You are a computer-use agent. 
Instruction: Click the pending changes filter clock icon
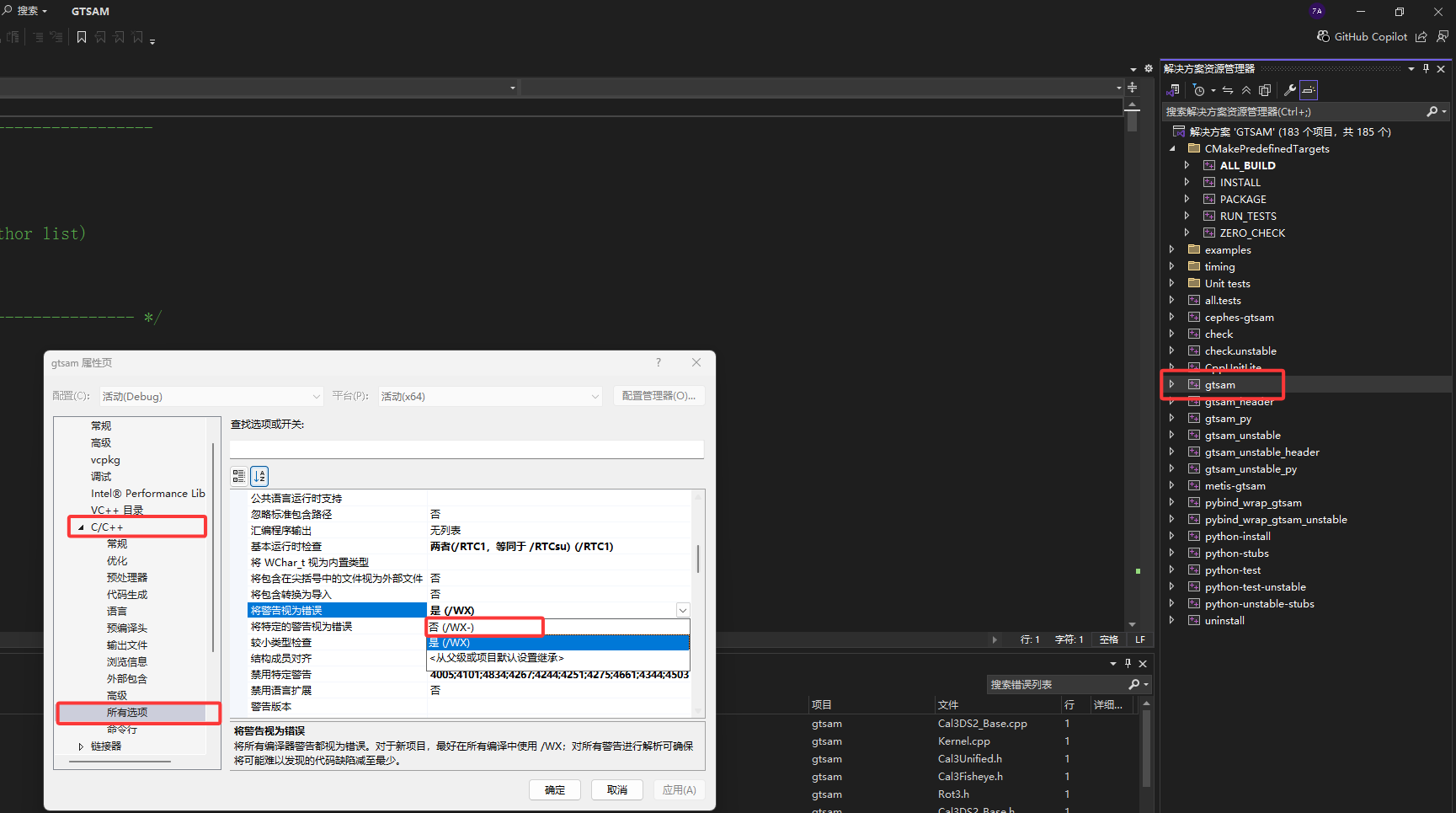(1199, 90)
